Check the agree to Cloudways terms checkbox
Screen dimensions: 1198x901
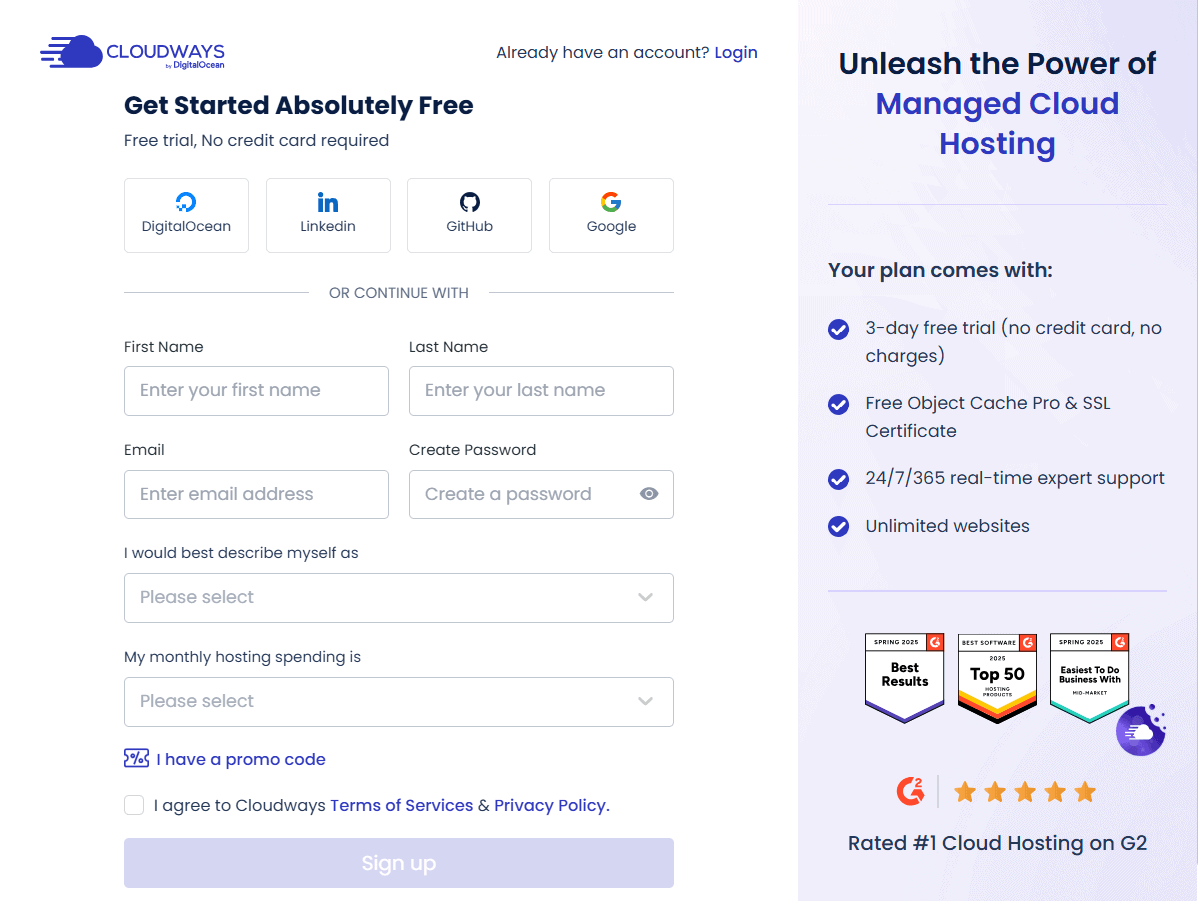point(134,805)
